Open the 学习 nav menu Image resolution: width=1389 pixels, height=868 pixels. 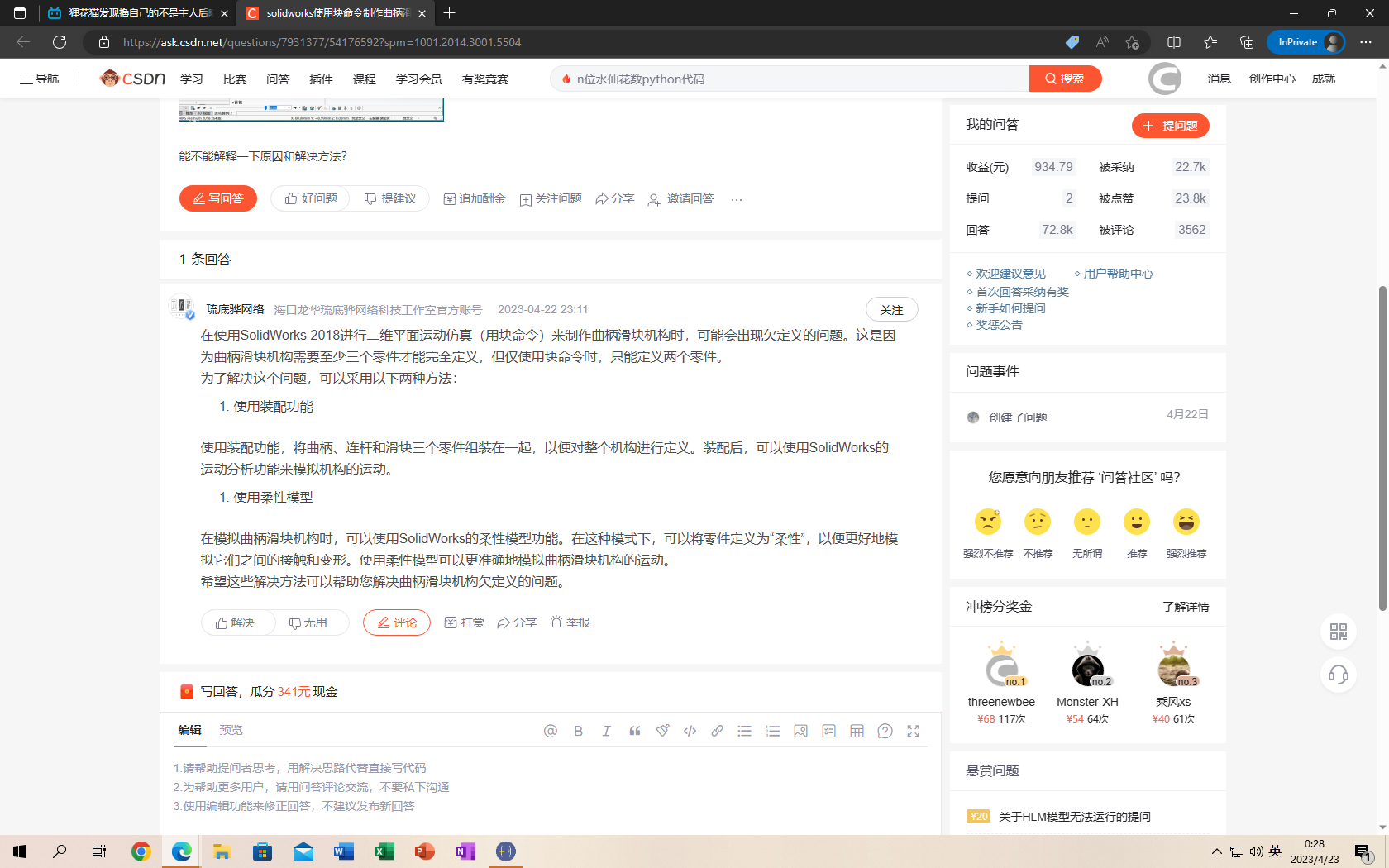(192, 79)
